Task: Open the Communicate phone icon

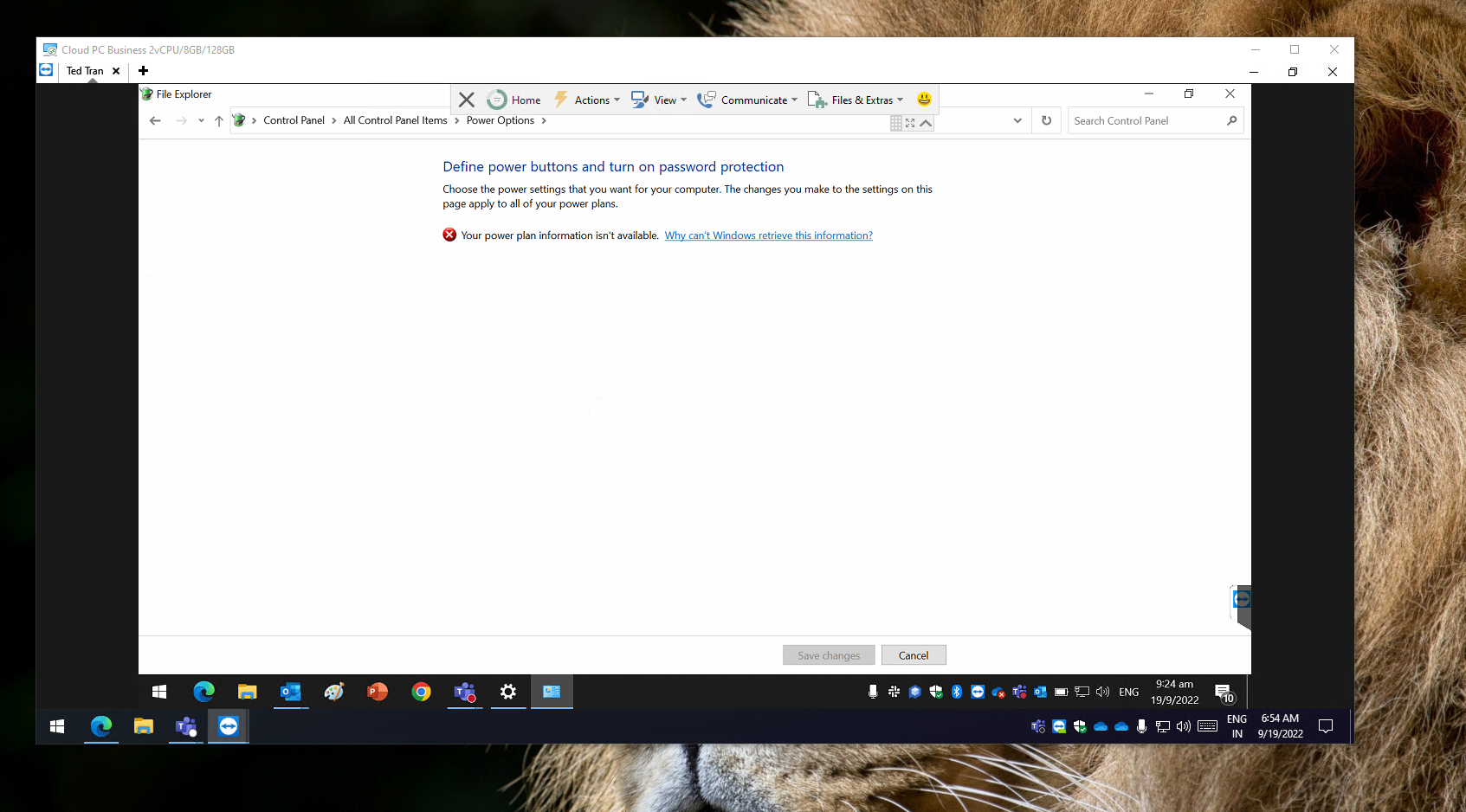Action: (706, 99)
